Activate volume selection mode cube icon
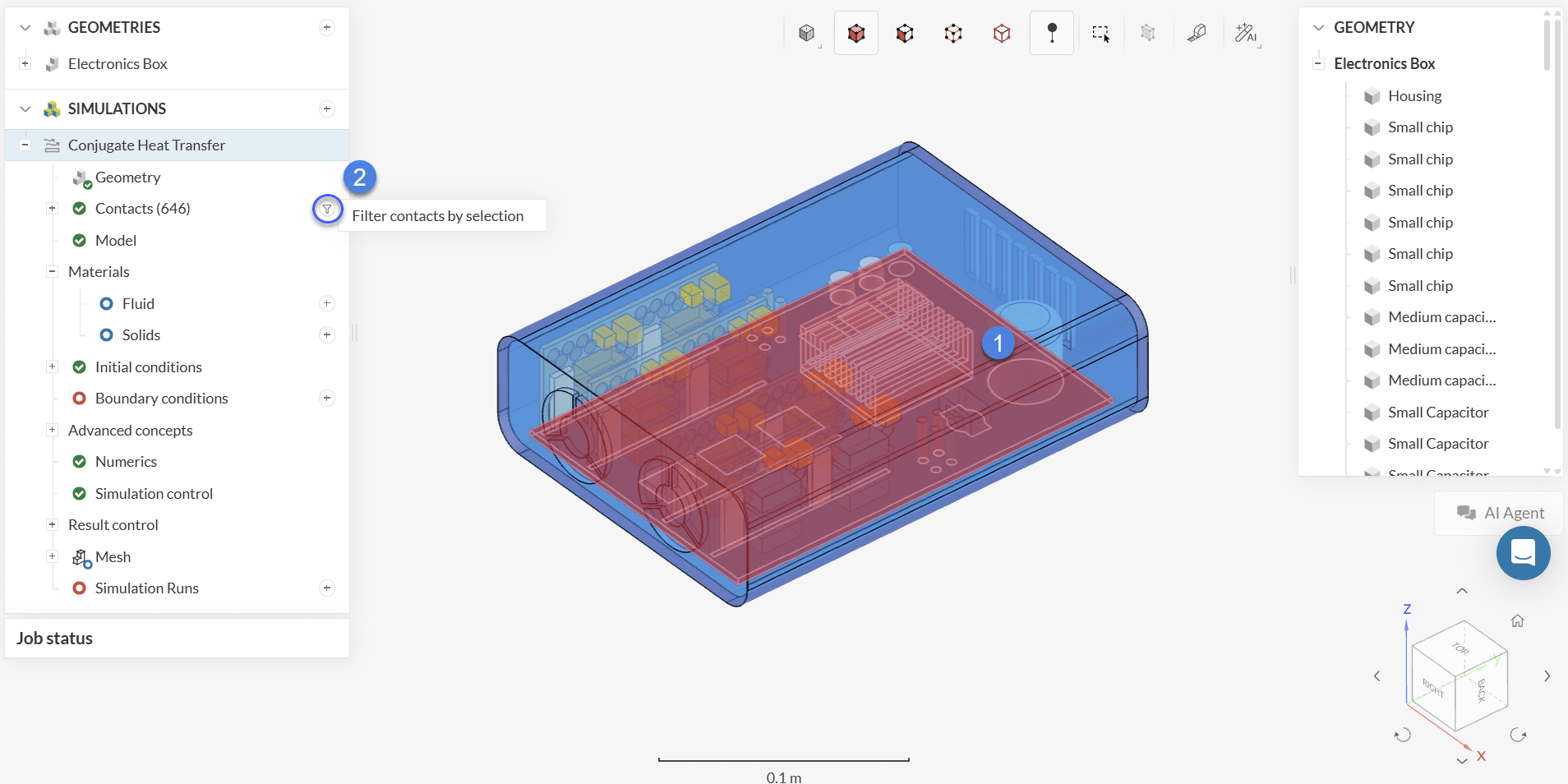 tap(856, 33)
